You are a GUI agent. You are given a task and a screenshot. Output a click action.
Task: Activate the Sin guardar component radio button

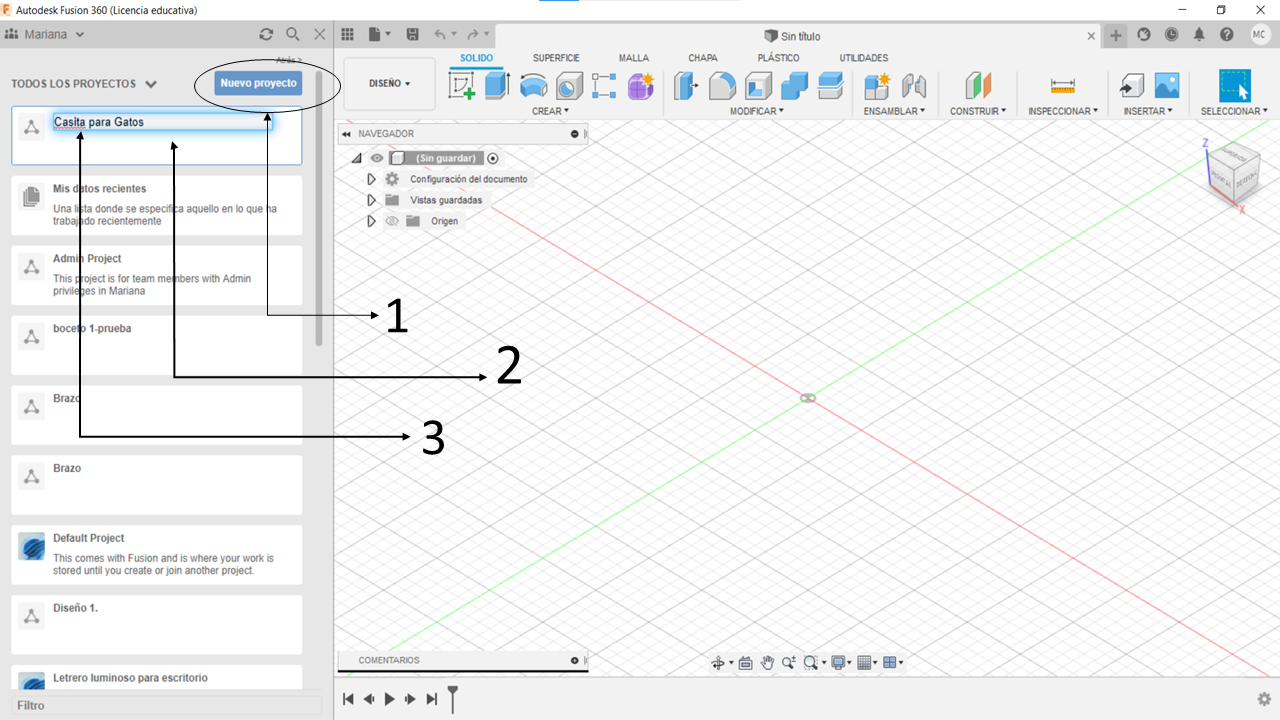tap(493, 158)
